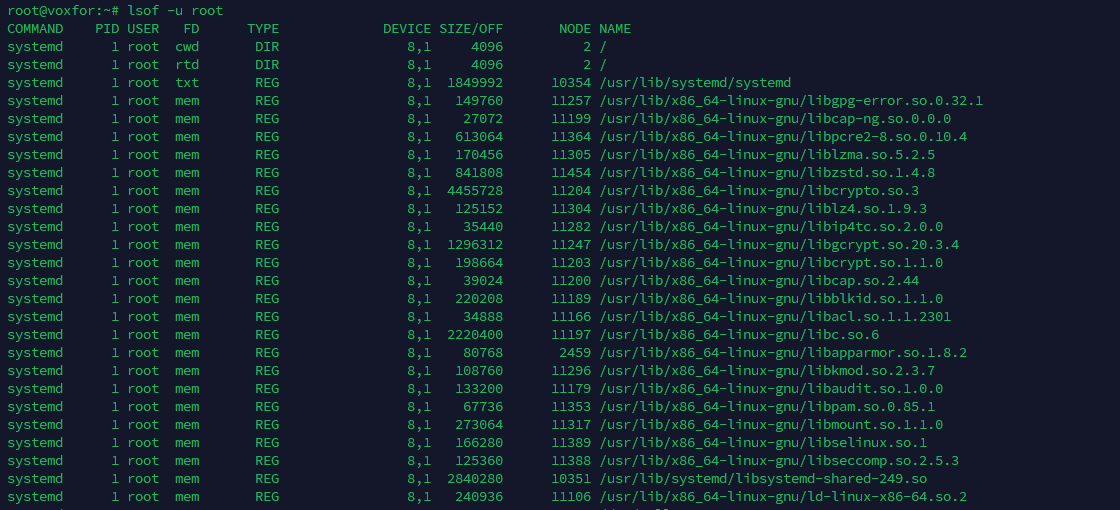Click the libzstd.so.1.4.8 library path

(767, 173)
